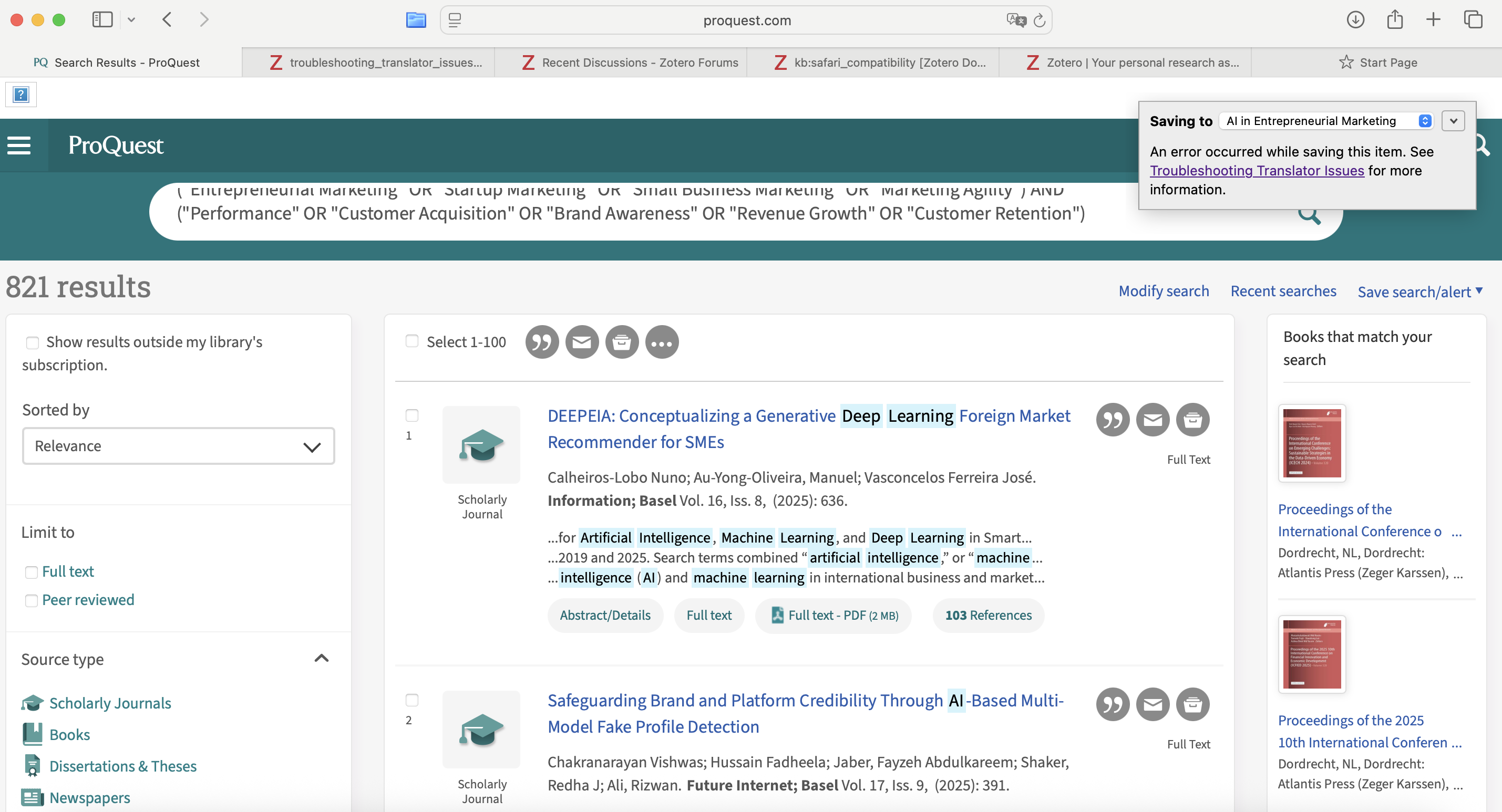Toggle Safari sidebar icon
The image size is (1502, 812).
[102, 19]
